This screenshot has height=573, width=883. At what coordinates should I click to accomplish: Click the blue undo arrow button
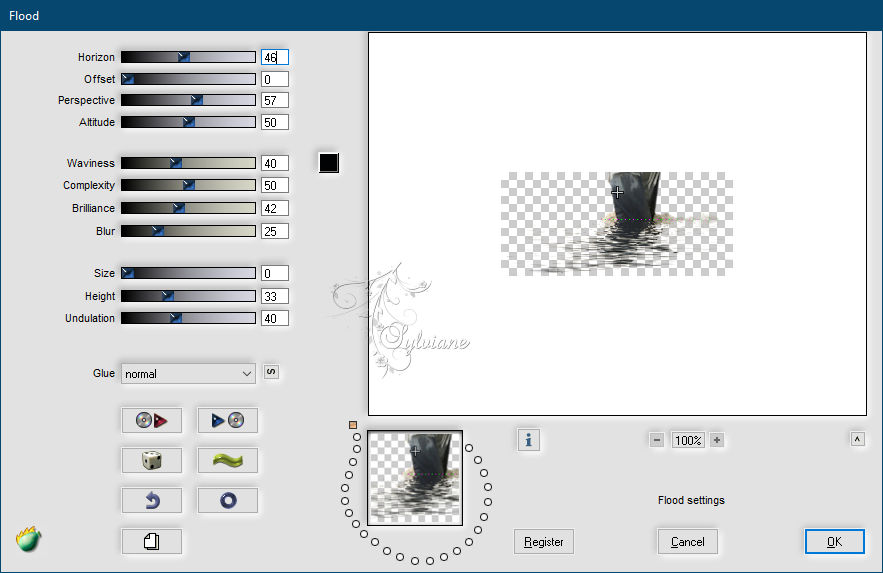[x=151, y=500]
